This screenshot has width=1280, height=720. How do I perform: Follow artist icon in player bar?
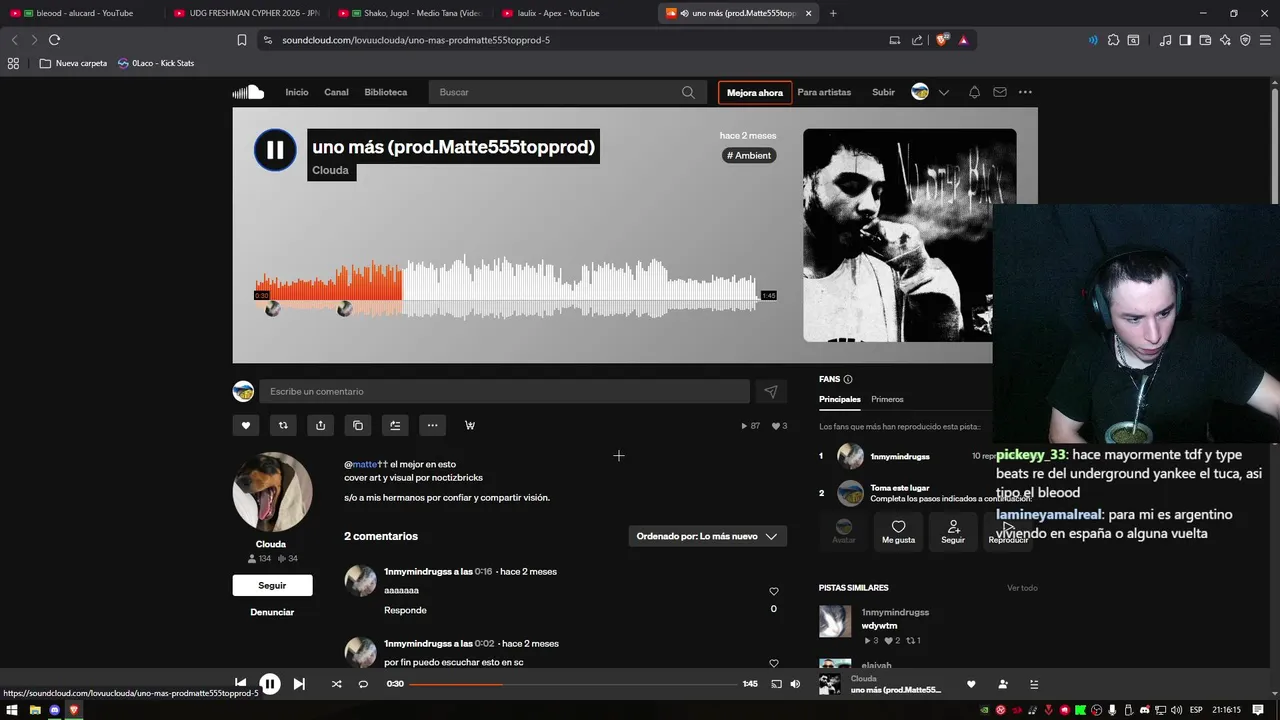click(1003, 684)
